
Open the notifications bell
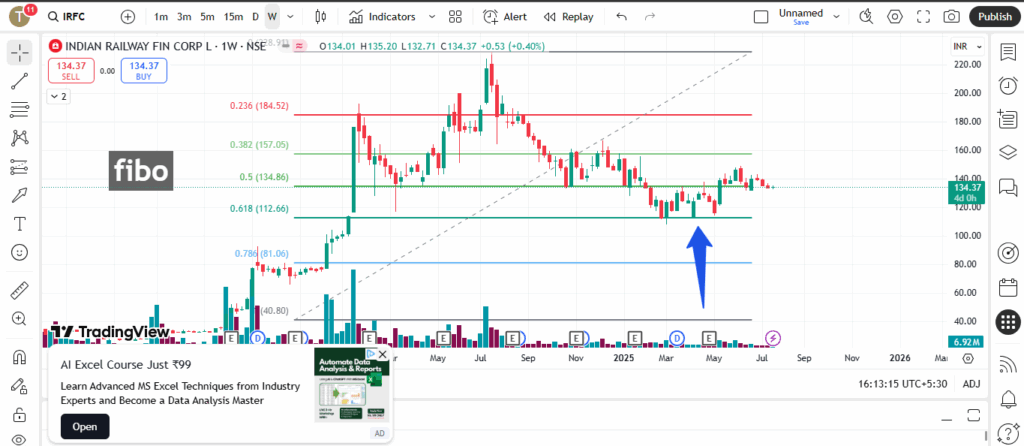(1008, 399)
